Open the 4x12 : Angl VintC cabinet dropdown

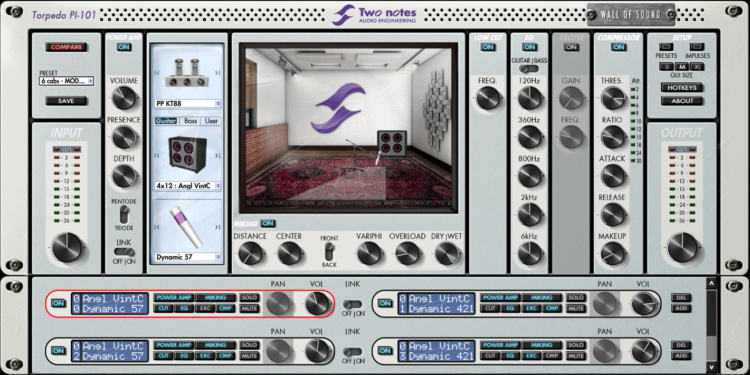[188, 185]
